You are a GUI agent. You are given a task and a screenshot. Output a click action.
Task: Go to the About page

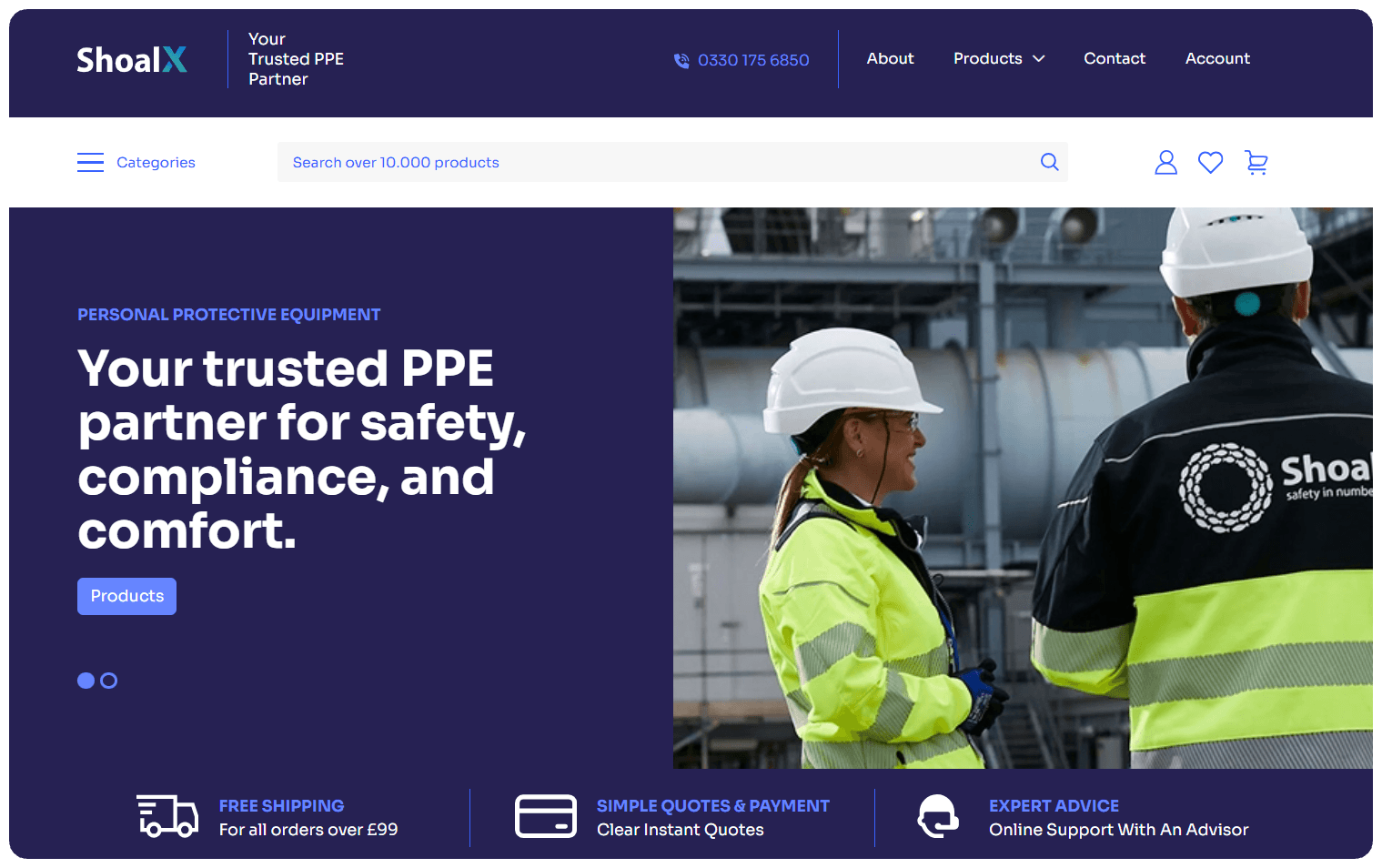tap(890, 59)
